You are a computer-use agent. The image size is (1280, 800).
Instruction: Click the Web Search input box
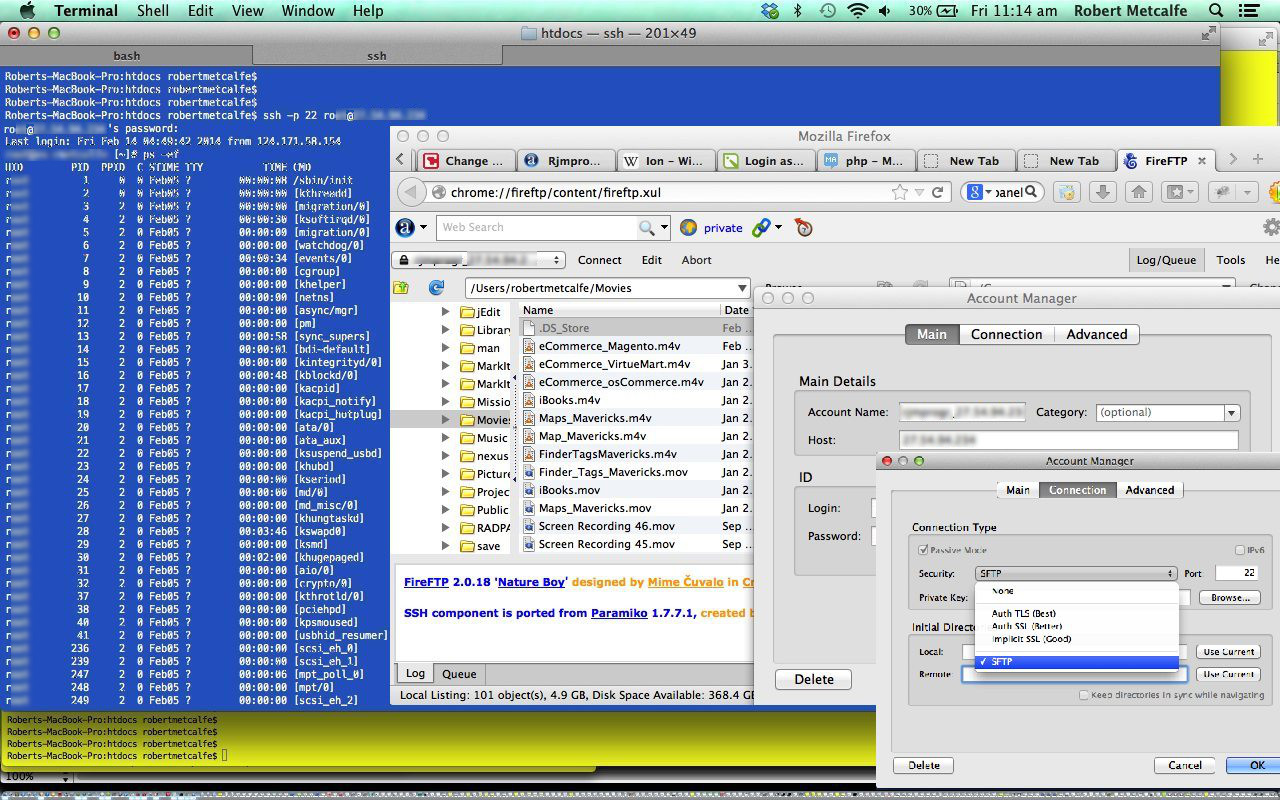537,228
